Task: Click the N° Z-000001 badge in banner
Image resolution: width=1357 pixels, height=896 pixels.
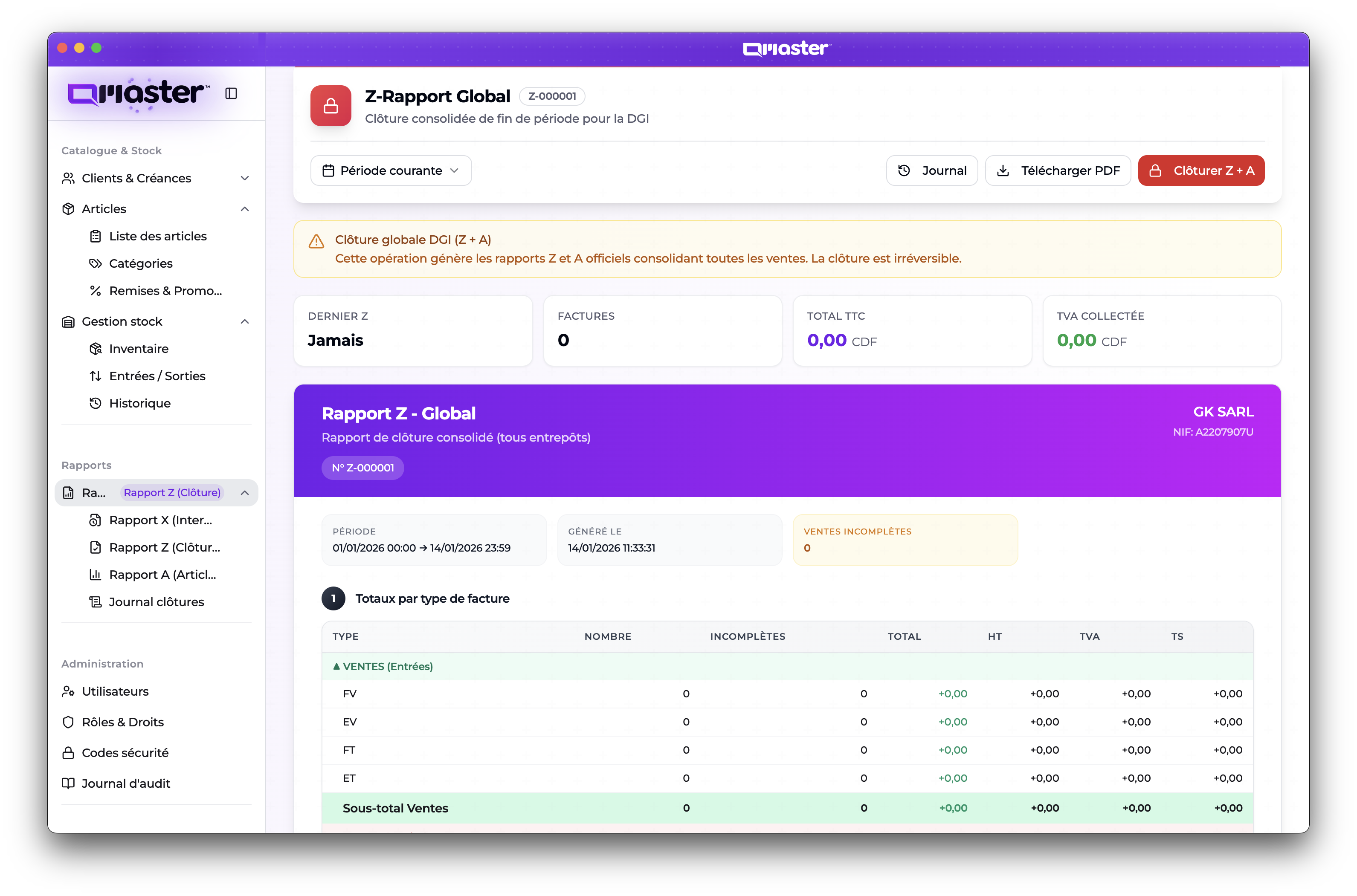Action: pyautogui.click(x=362, y=468)
